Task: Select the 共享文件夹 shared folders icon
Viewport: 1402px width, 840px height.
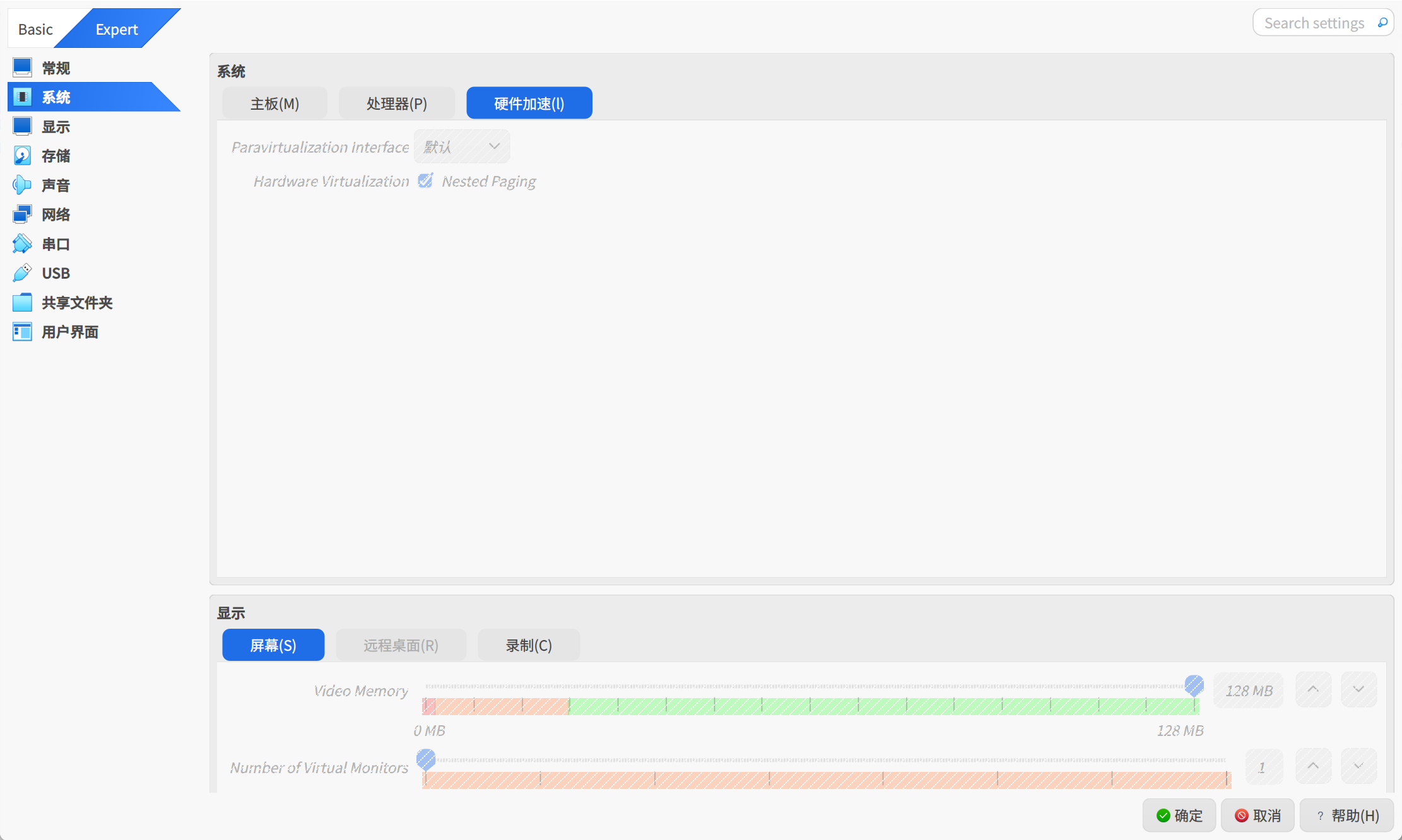Action: pos(22,302)
